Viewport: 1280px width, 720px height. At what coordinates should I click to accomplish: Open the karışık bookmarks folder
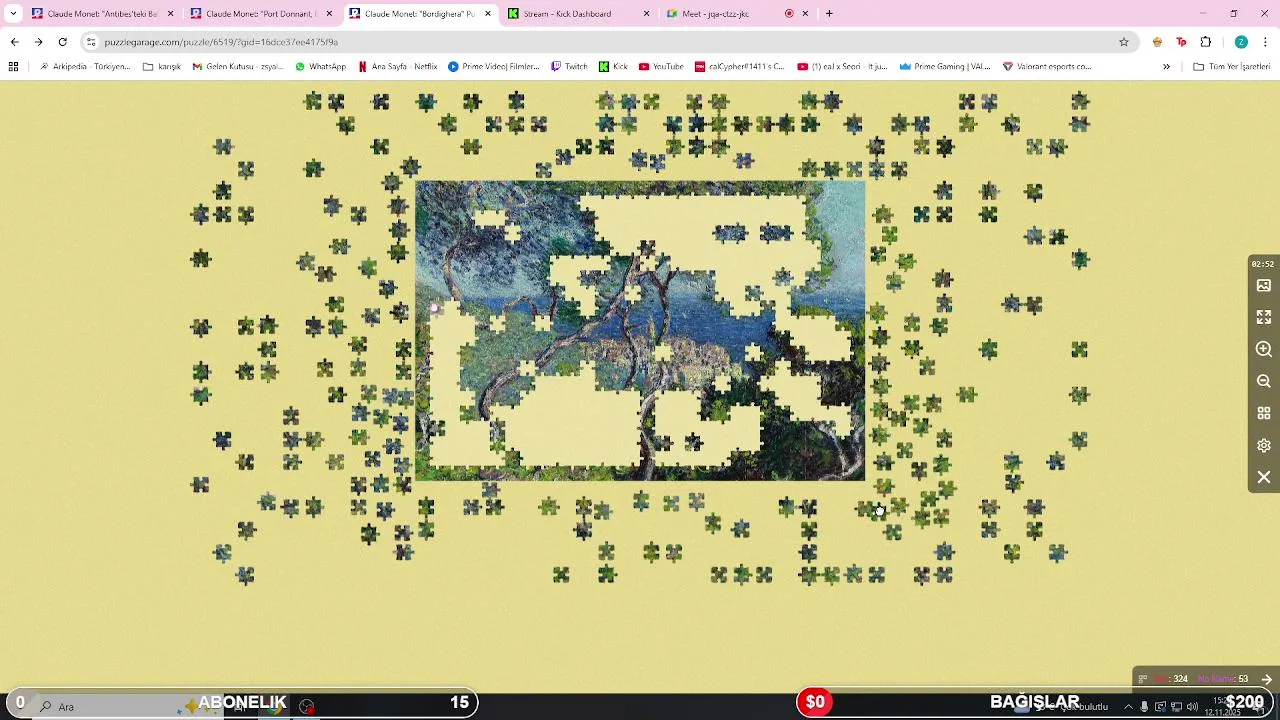point(162,67)
